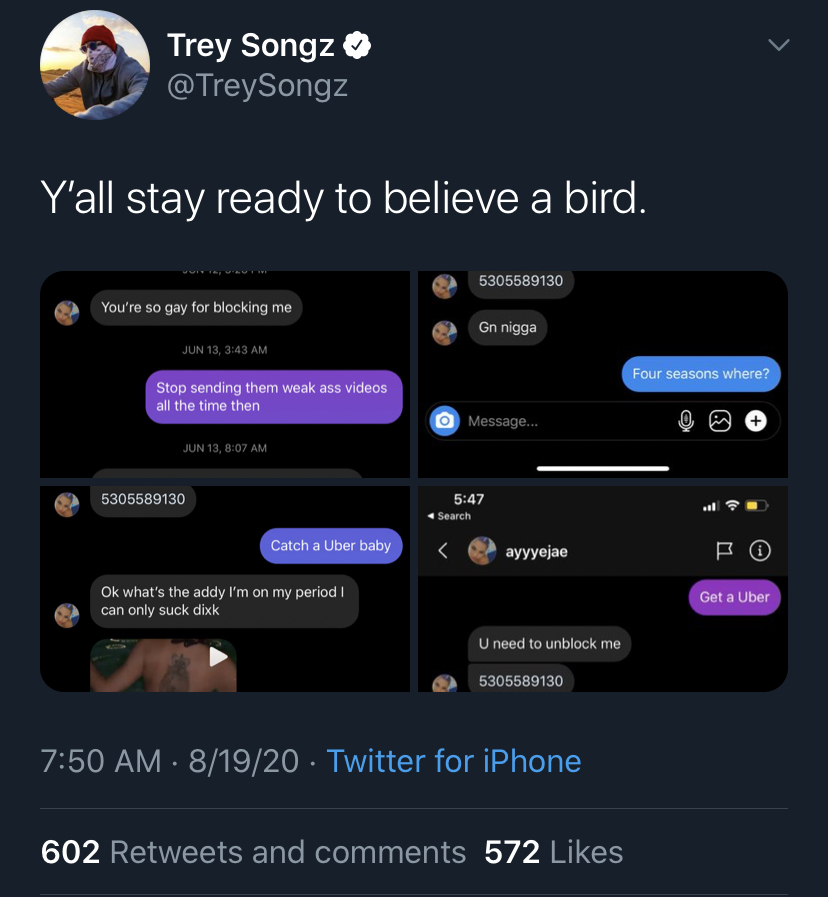View the 602 Retweets and comments

pyautogui.click(x=253, y=852)
